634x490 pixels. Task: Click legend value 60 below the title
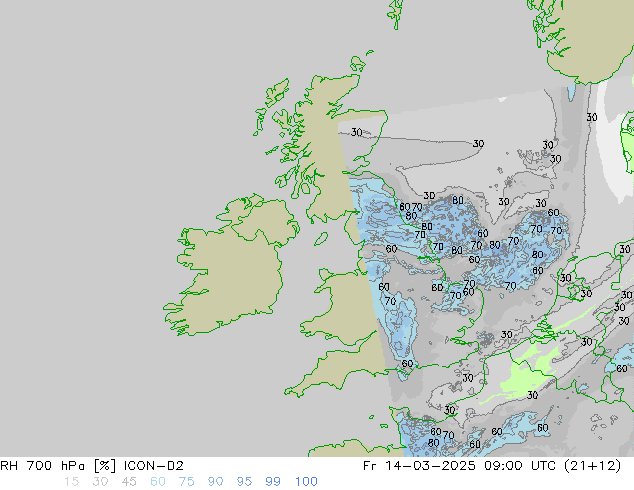tap(158, 482)
